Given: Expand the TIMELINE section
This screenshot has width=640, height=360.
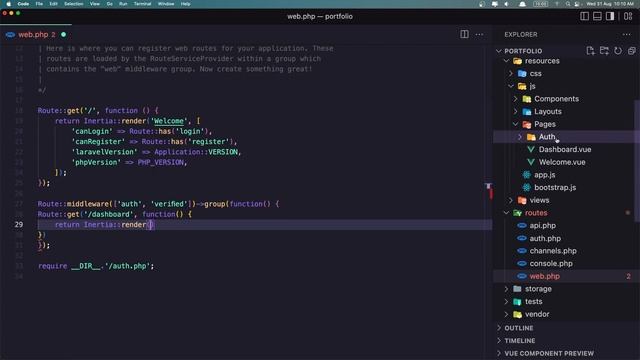Looking at the screenshot, I should (x=499, y=340).
